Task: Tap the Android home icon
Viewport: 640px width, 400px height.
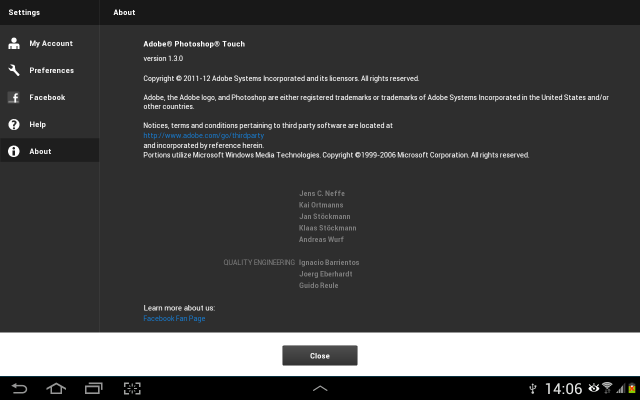Action: pos(56,388)
